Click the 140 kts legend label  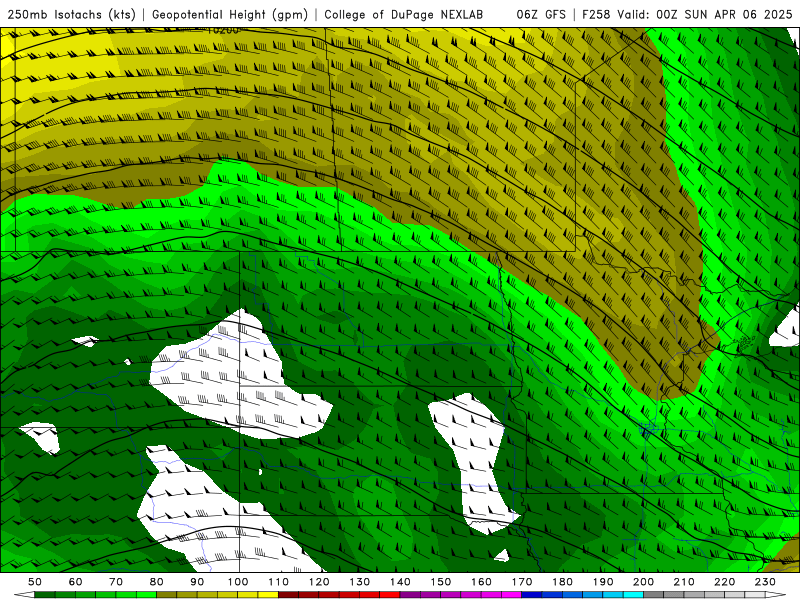point(400,582)
